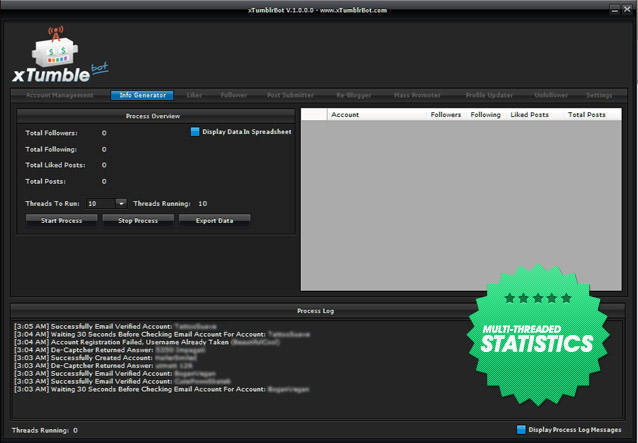The height and width of the screenshot is (443, 638).
Task: Toggle Display Process Log Messages checkbox
Action: 521,430
